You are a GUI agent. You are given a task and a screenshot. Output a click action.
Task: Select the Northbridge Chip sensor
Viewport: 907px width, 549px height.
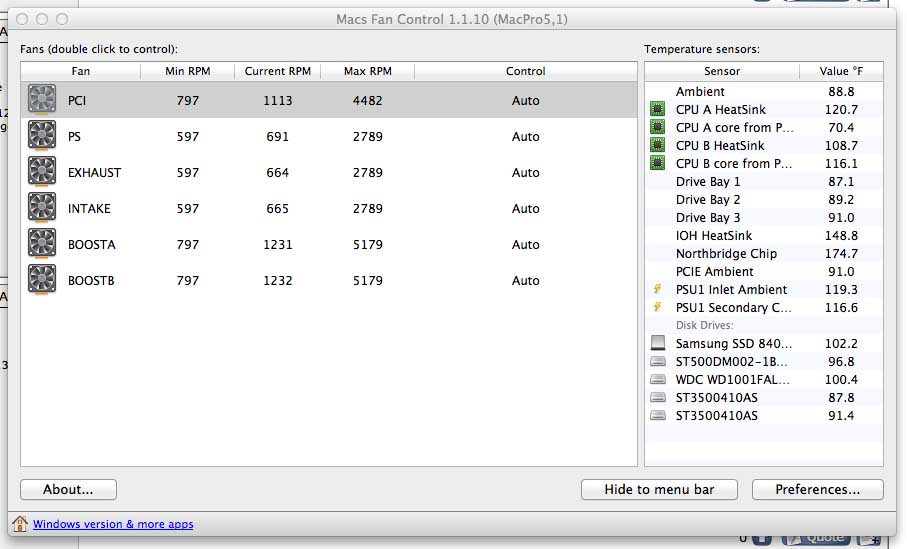764,253
